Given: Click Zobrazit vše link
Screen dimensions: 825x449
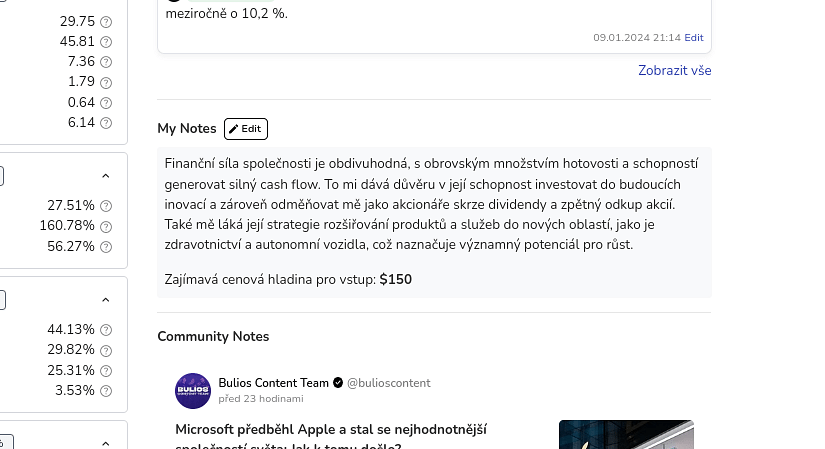Looking at the screenshot, I should click(675, 71).
